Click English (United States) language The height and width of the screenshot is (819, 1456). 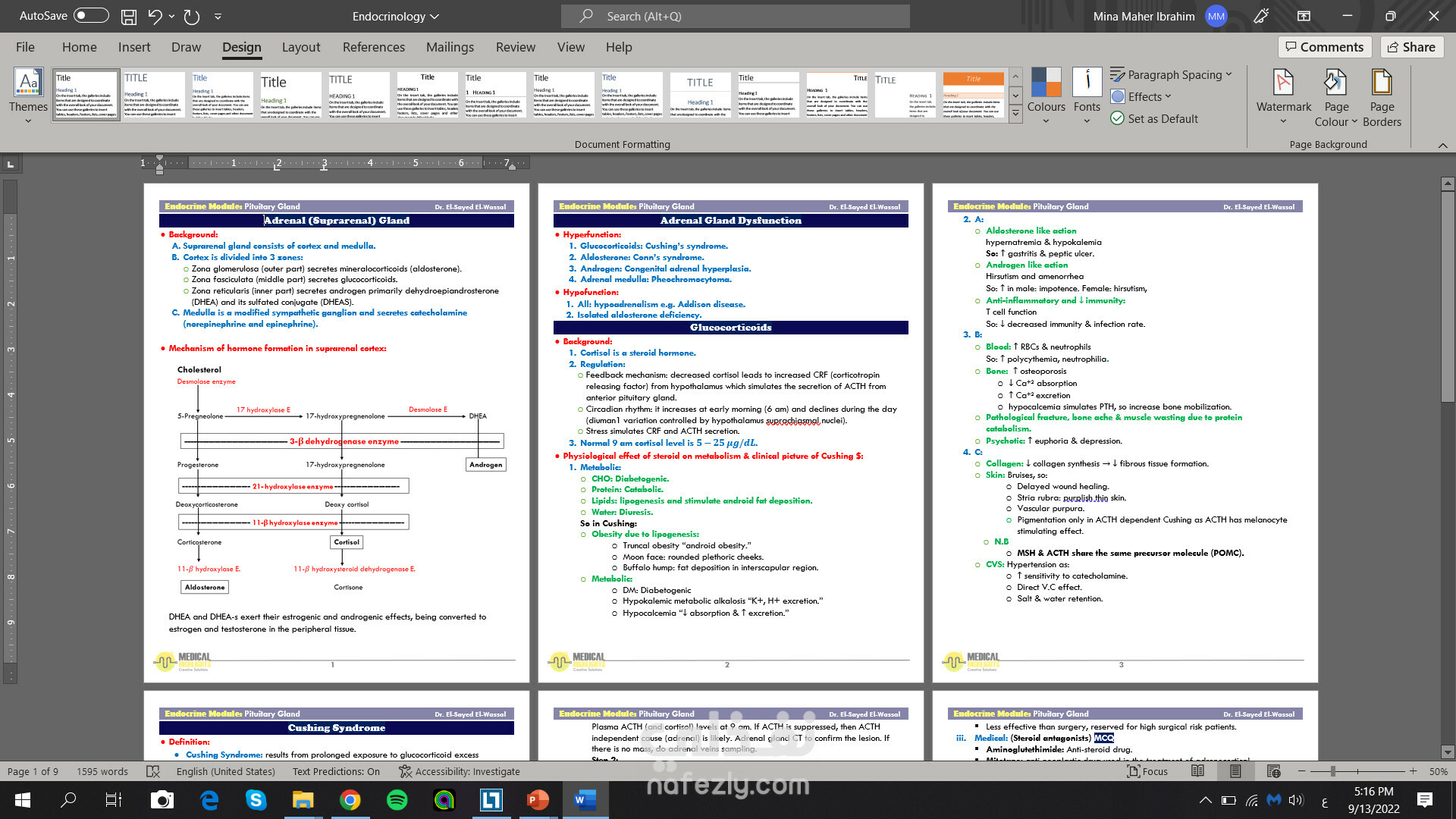[226, 771]
